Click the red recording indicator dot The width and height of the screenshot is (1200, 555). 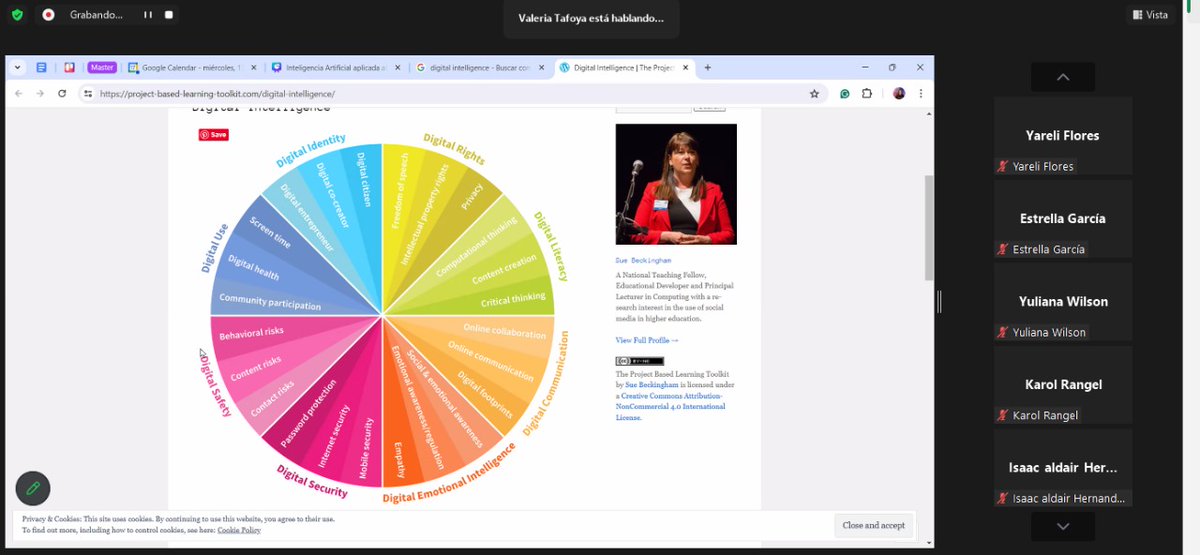[x=48, y=15]
